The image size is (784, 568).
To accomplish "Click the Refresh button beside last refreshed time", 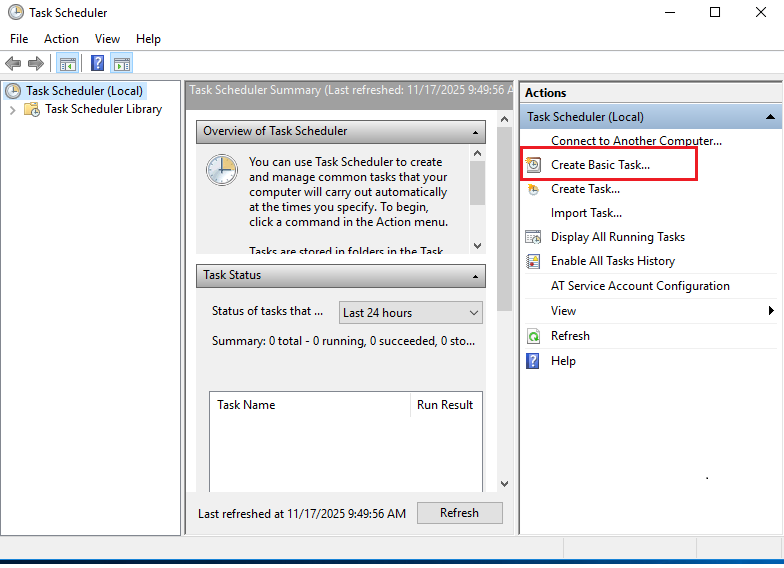I will (x=460, y=513).
